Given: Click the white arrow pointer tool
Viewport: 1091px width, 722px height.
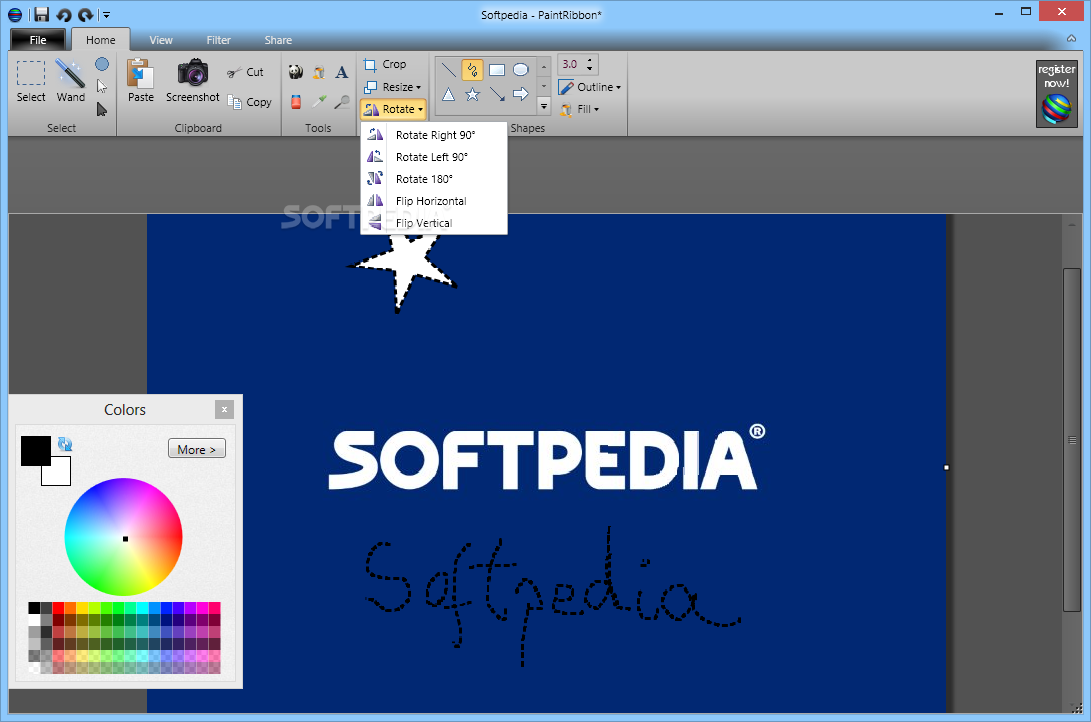Looking at the screenshot, I should point(102,86).
